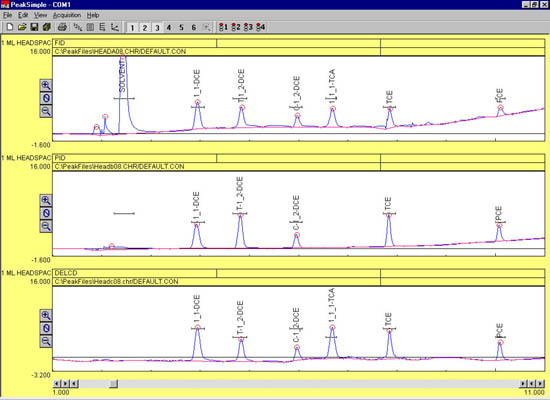Open the View menu
This screenshot has height=400, width=550.
coord(40,15)
